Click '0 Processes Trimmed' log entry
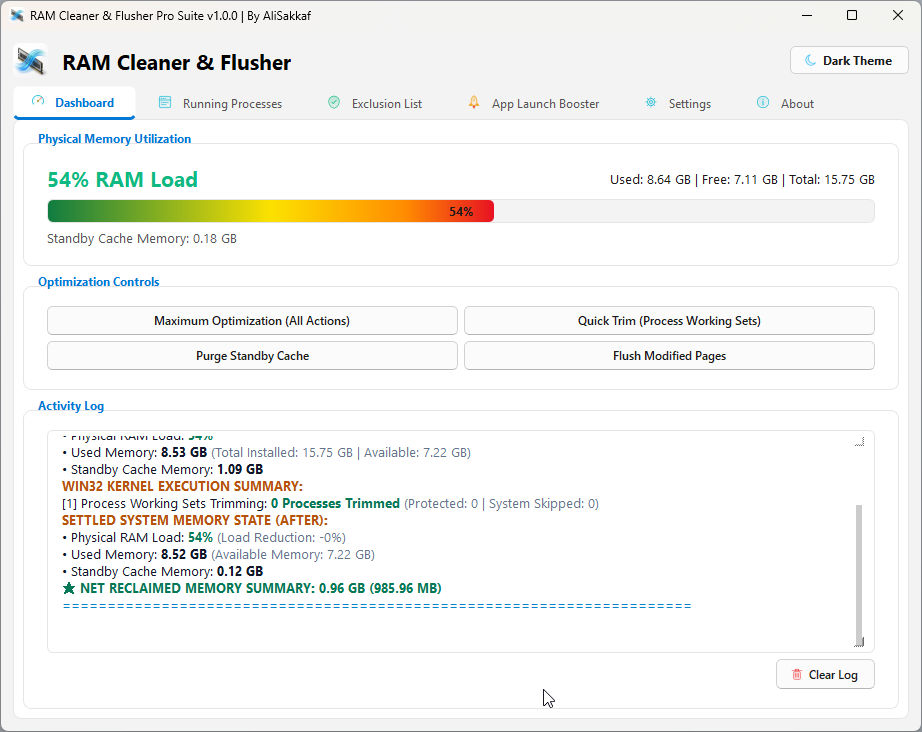 click(x=335, y=503)
